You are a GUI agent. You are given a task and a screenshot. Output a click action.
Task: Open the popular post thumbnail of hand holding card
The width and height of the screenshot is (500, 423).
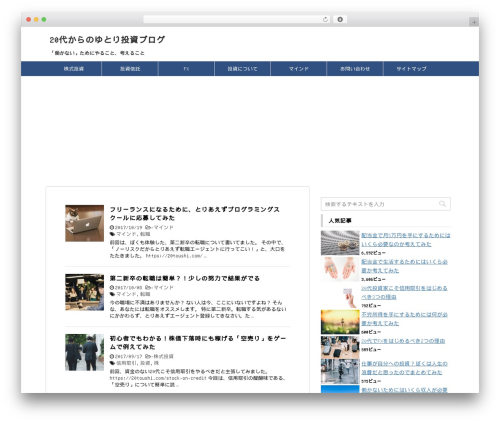[x=340, y=296]
